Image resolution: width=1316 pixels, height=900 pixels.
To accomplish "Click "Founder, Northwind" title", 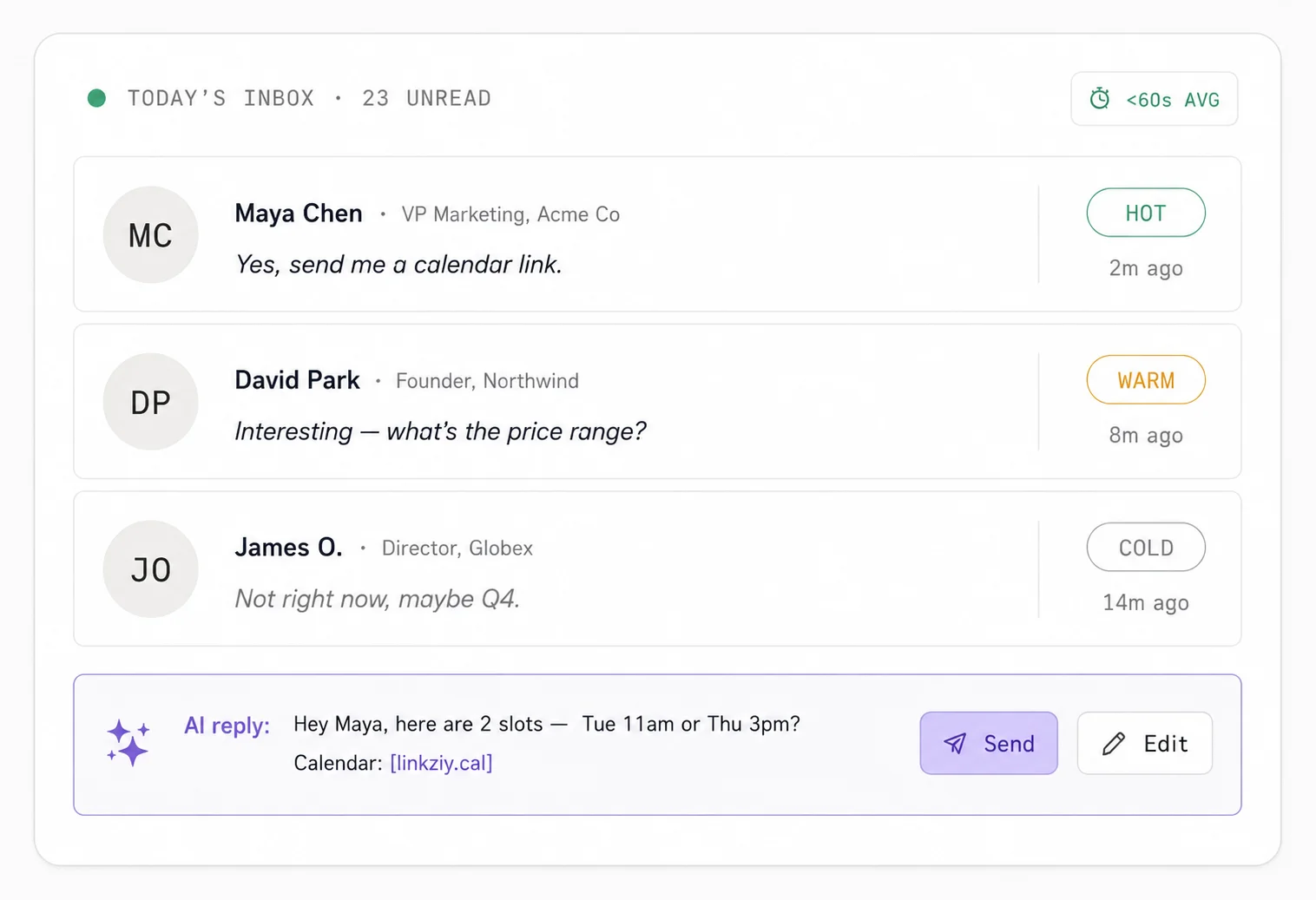I will (x=487, y=381).
